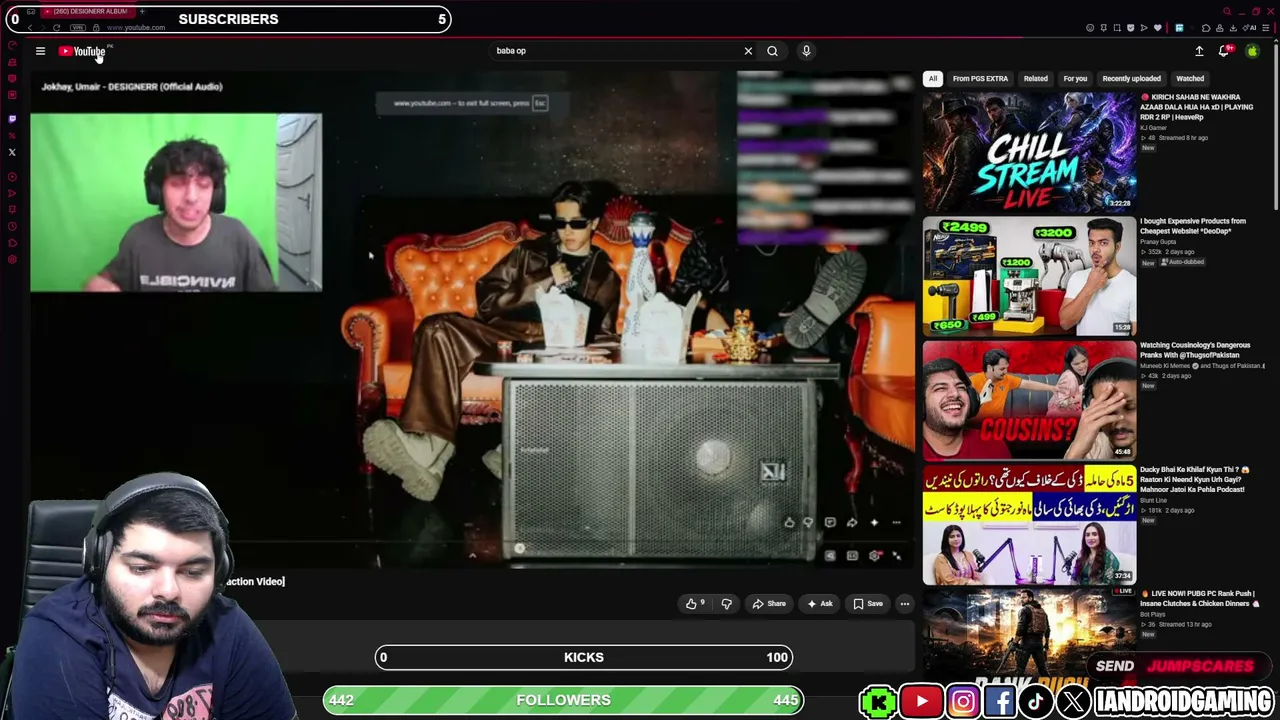Open the Ducky Bhai podcast thumbnail
This screenshot has width=1280, height=720.
(x=1029, y=524)
